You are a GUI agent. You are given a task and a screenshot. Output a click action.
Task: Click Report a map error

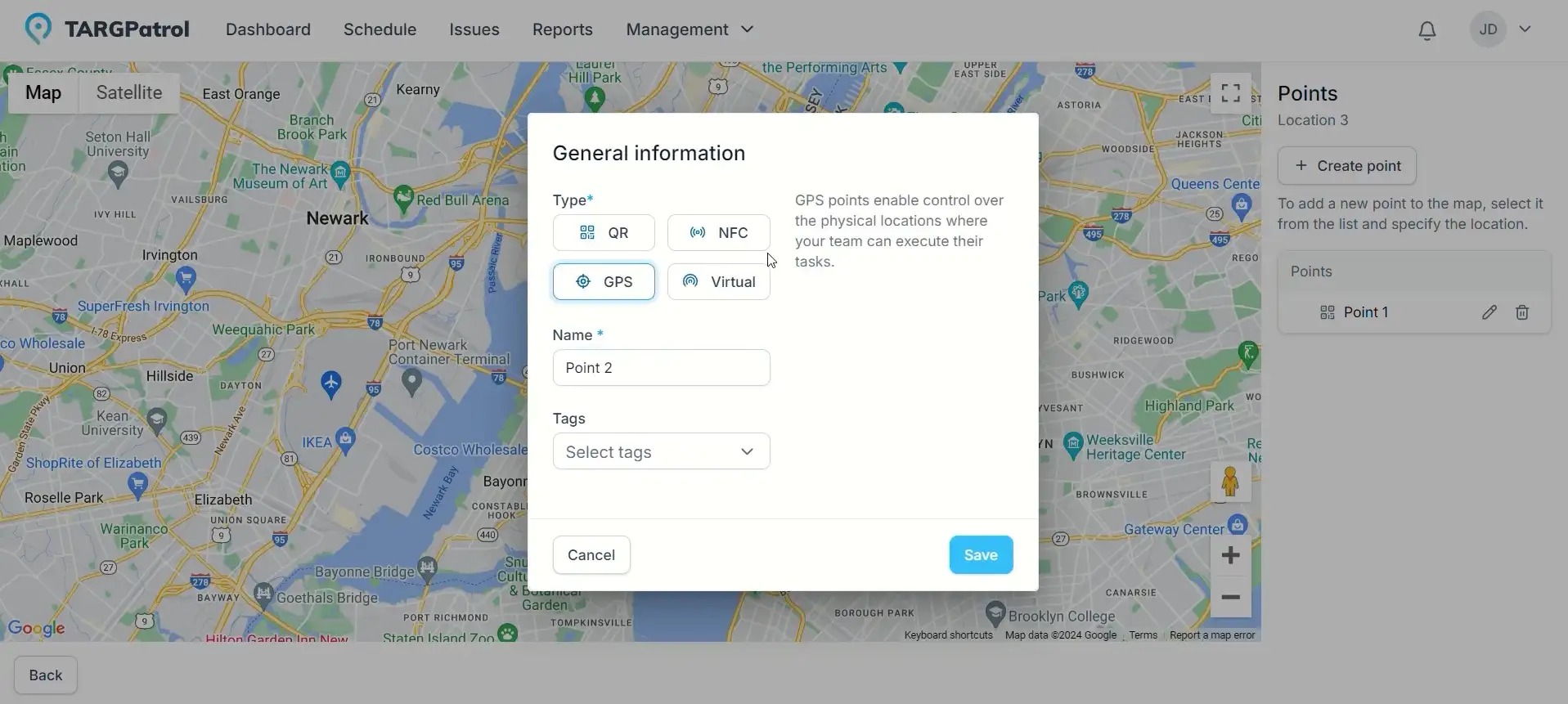coord(1211,635)
